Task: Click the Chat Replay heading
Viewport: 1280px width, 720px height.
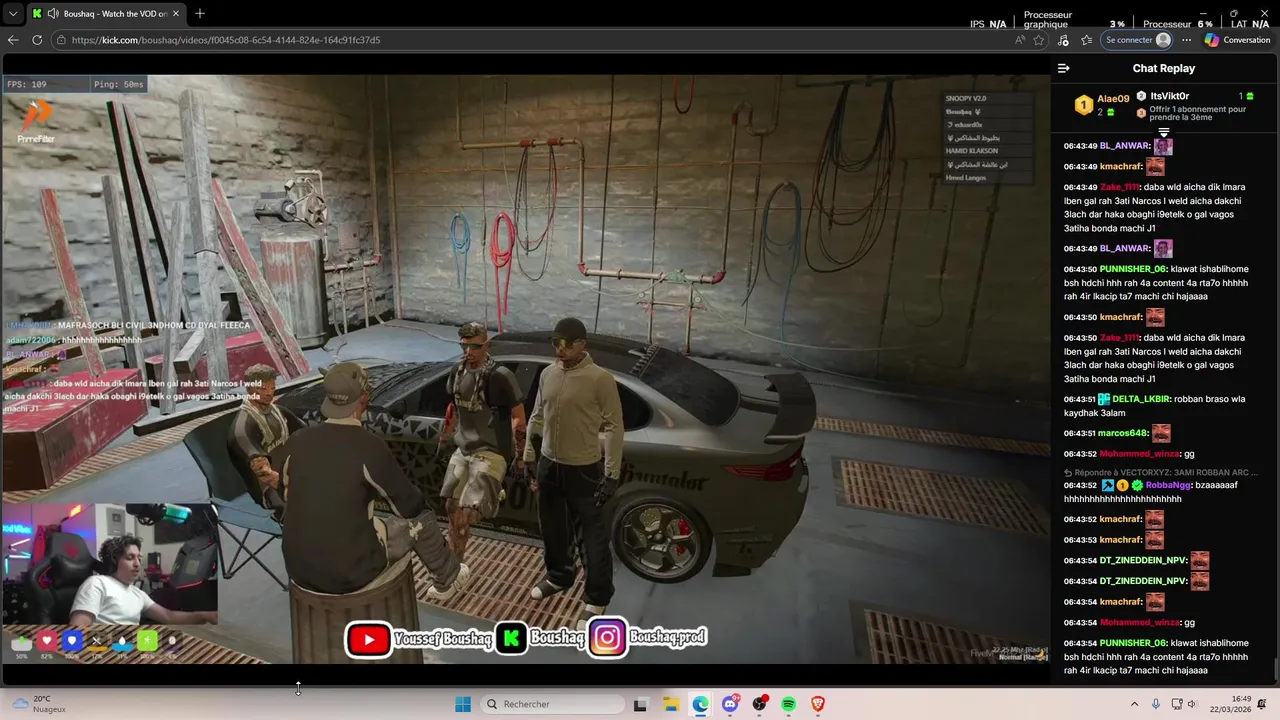Action: pyautogui.click(x=1163, y=68)
